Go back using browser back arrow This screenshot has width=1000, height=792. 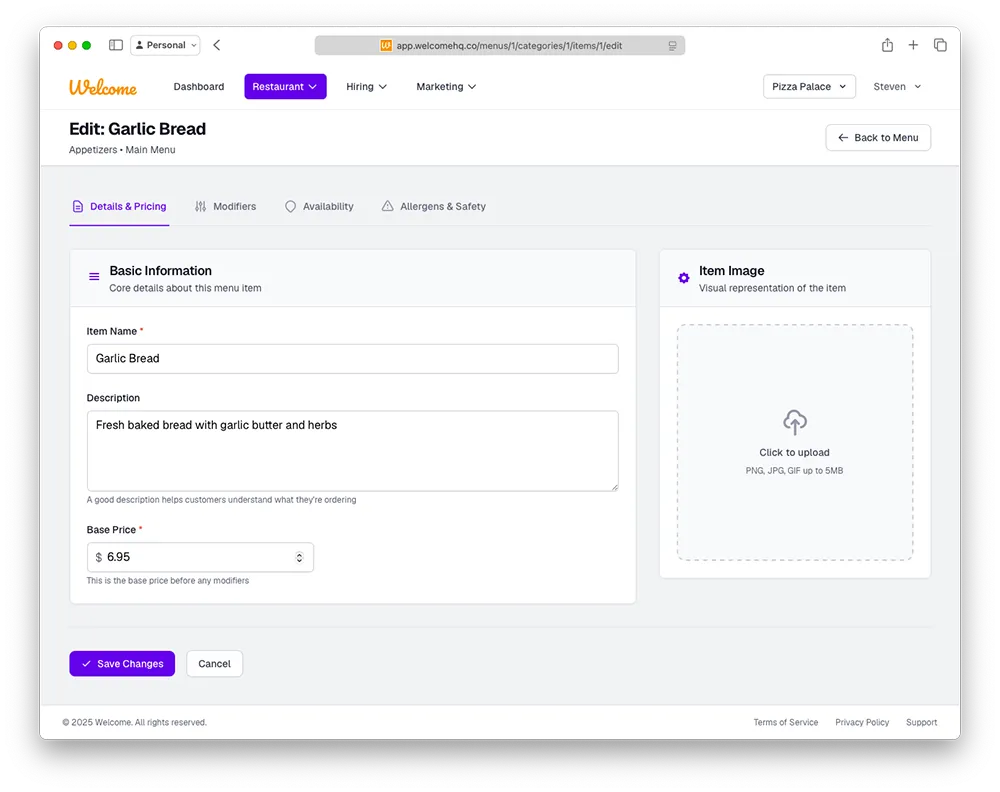pos(217,45)
